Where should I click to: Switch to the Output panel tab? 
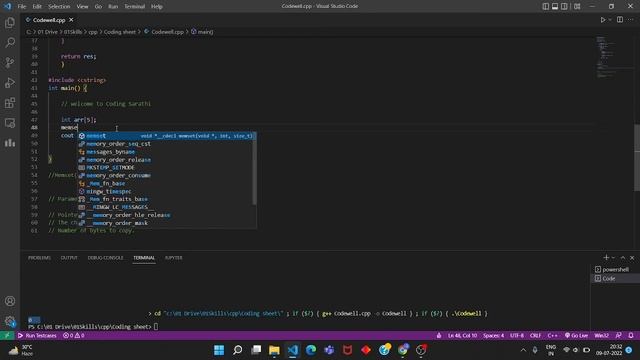[x=69, y=258]
